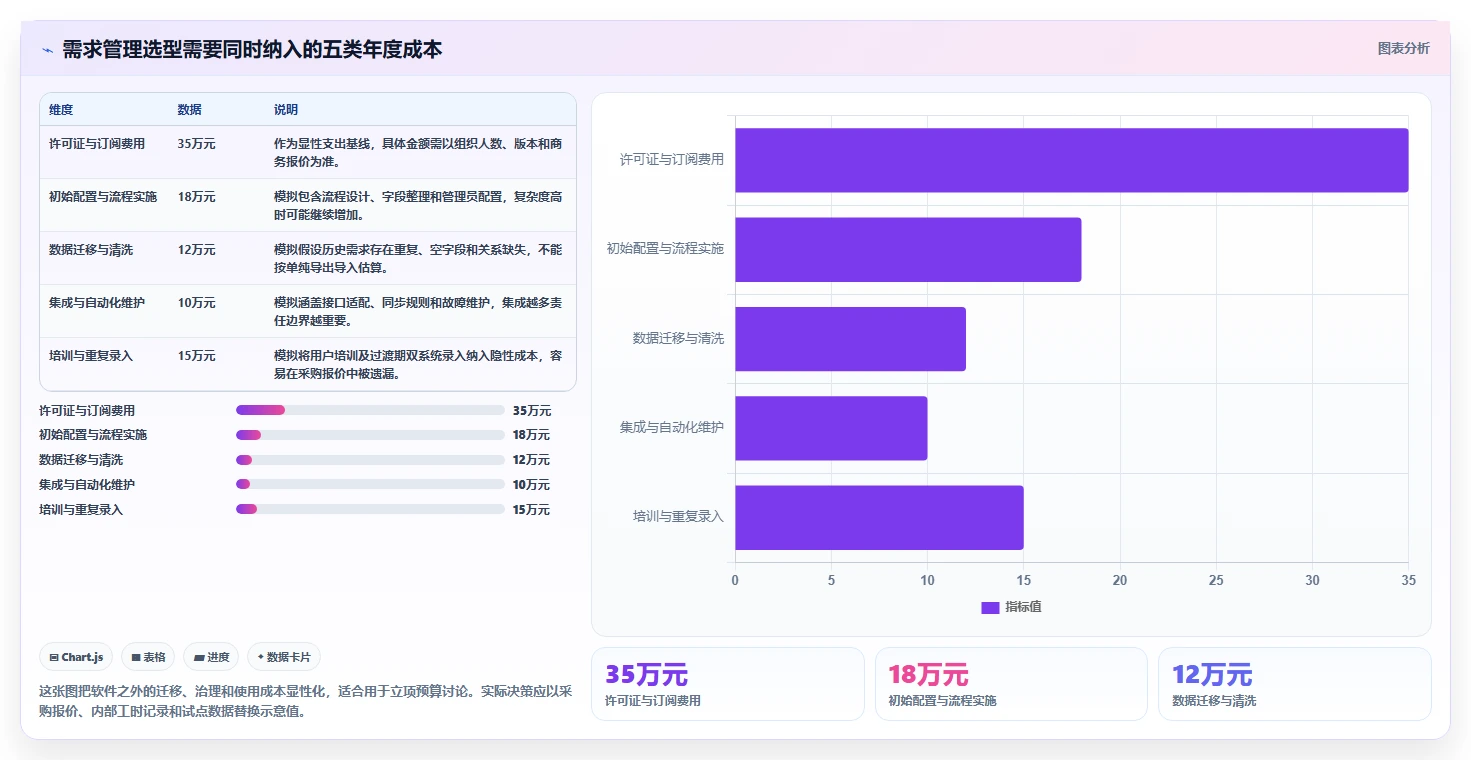Viewport: 1471px width, 760px height.
Task: Click the description starting 模拟包含流程设计
Action: coord(418,205)
